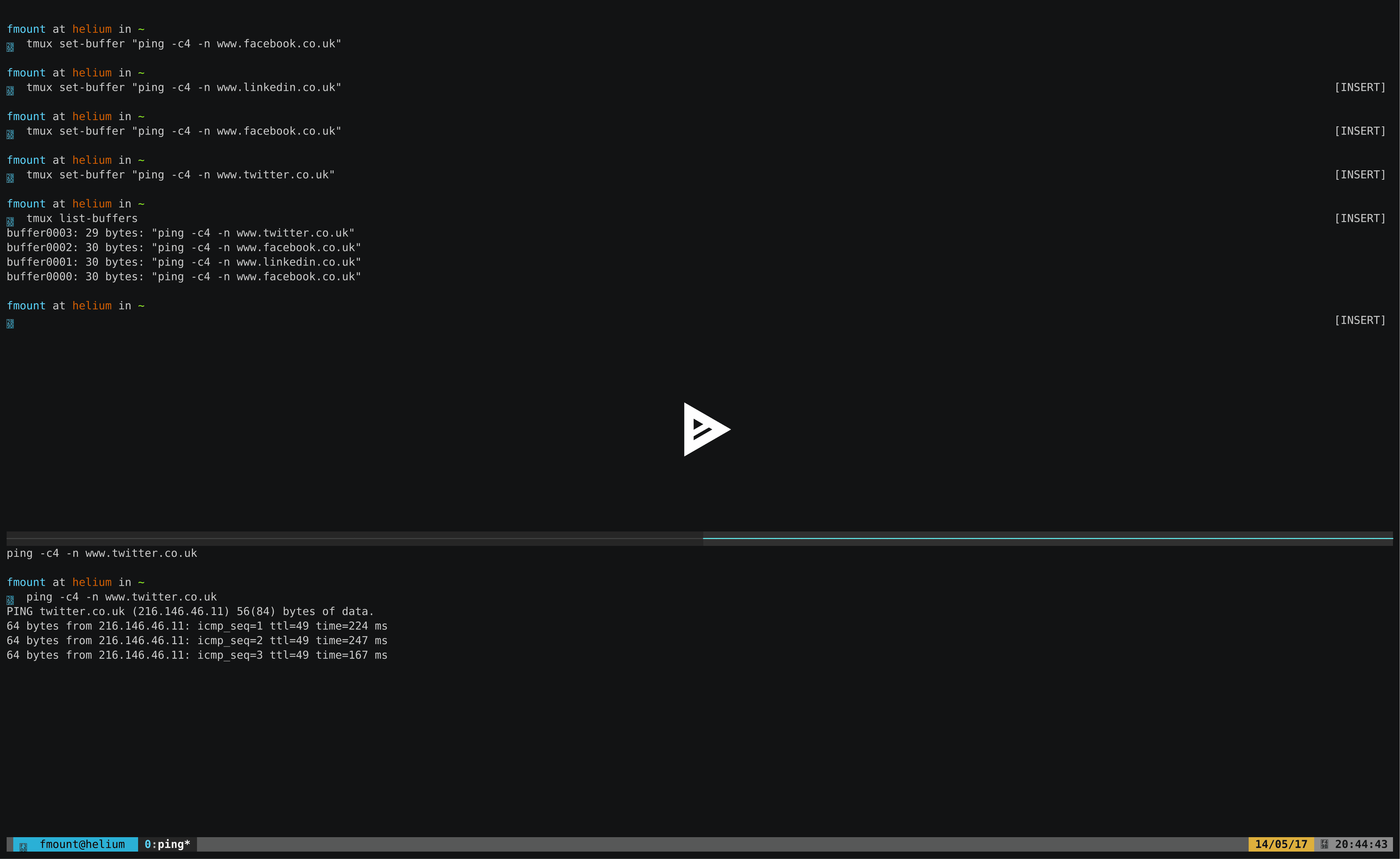Select the buffer0000 facebook buffer line
This screenshot has height=859, width=1400.
click(x=184, y=277)
